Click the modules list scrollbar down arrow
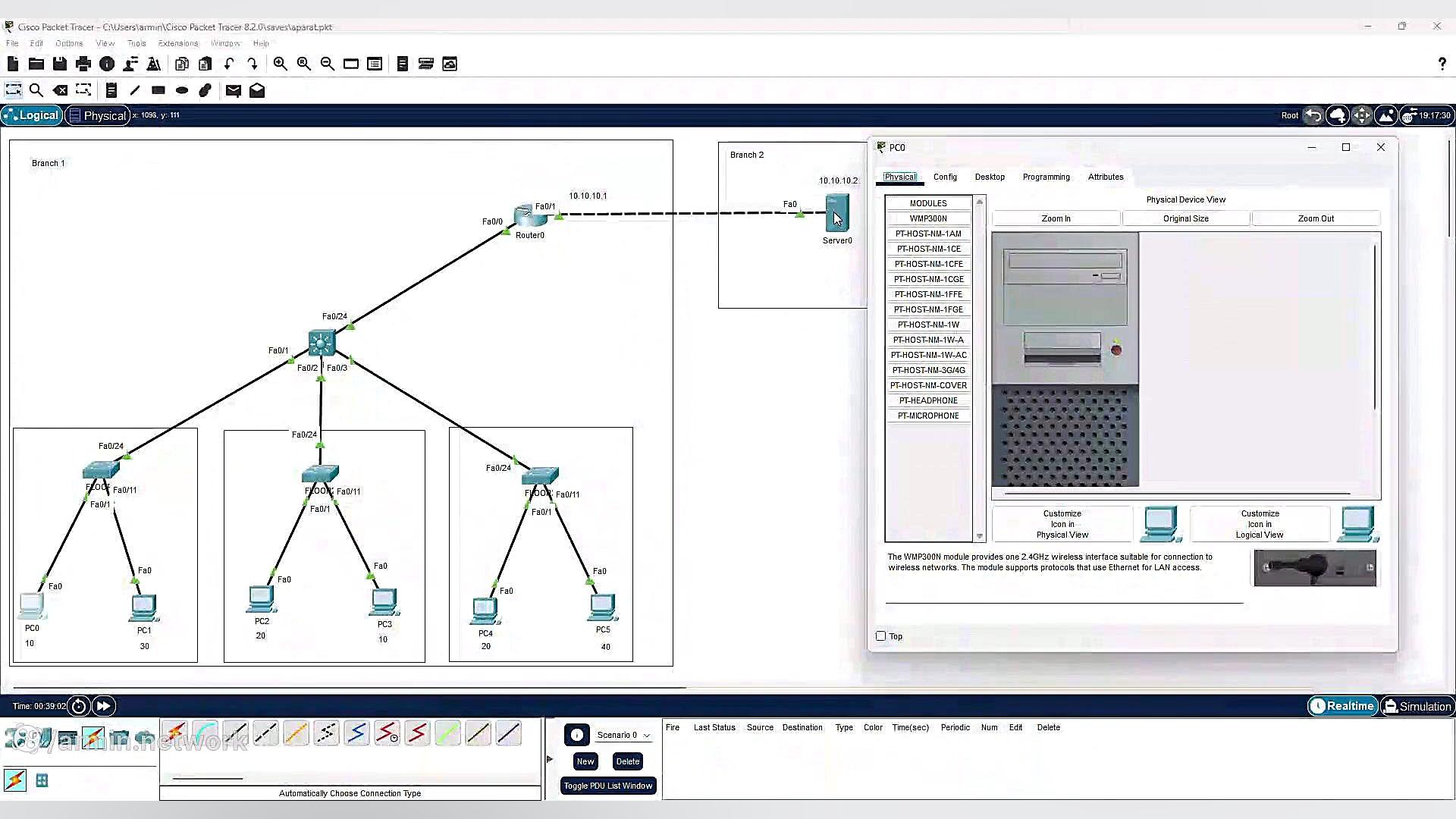Image resolution: width=1456 pixels, height=819 pixels. point(980,536)
